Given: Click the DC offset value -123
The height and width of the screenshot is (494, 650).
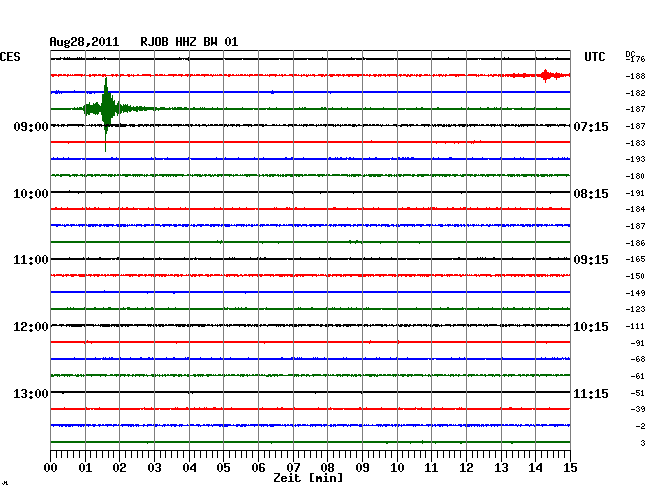Looking at the screenshot, I should point(635,309).
